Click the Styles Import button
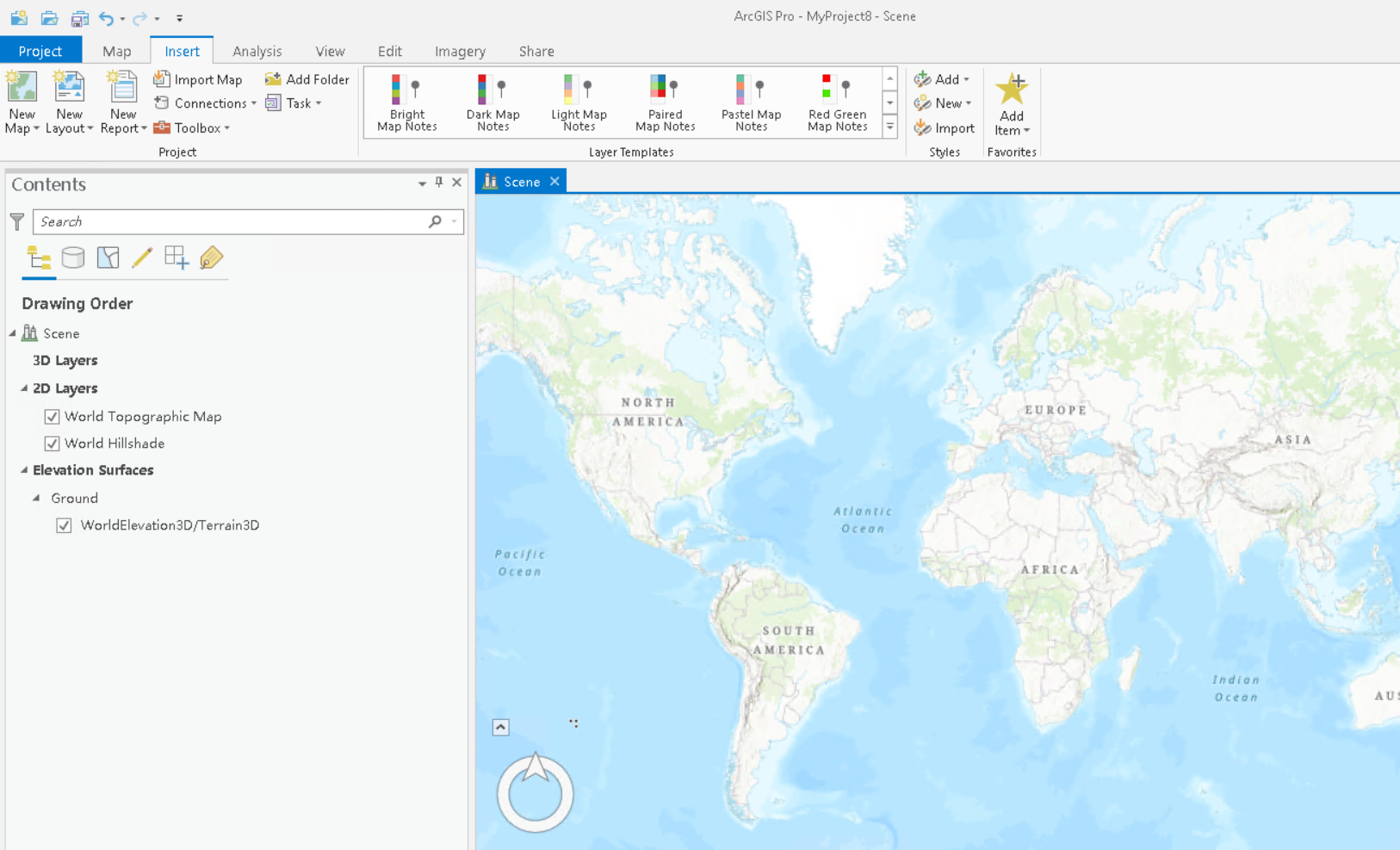Viewport: 1400px width, 850px height. coord(945,128)
